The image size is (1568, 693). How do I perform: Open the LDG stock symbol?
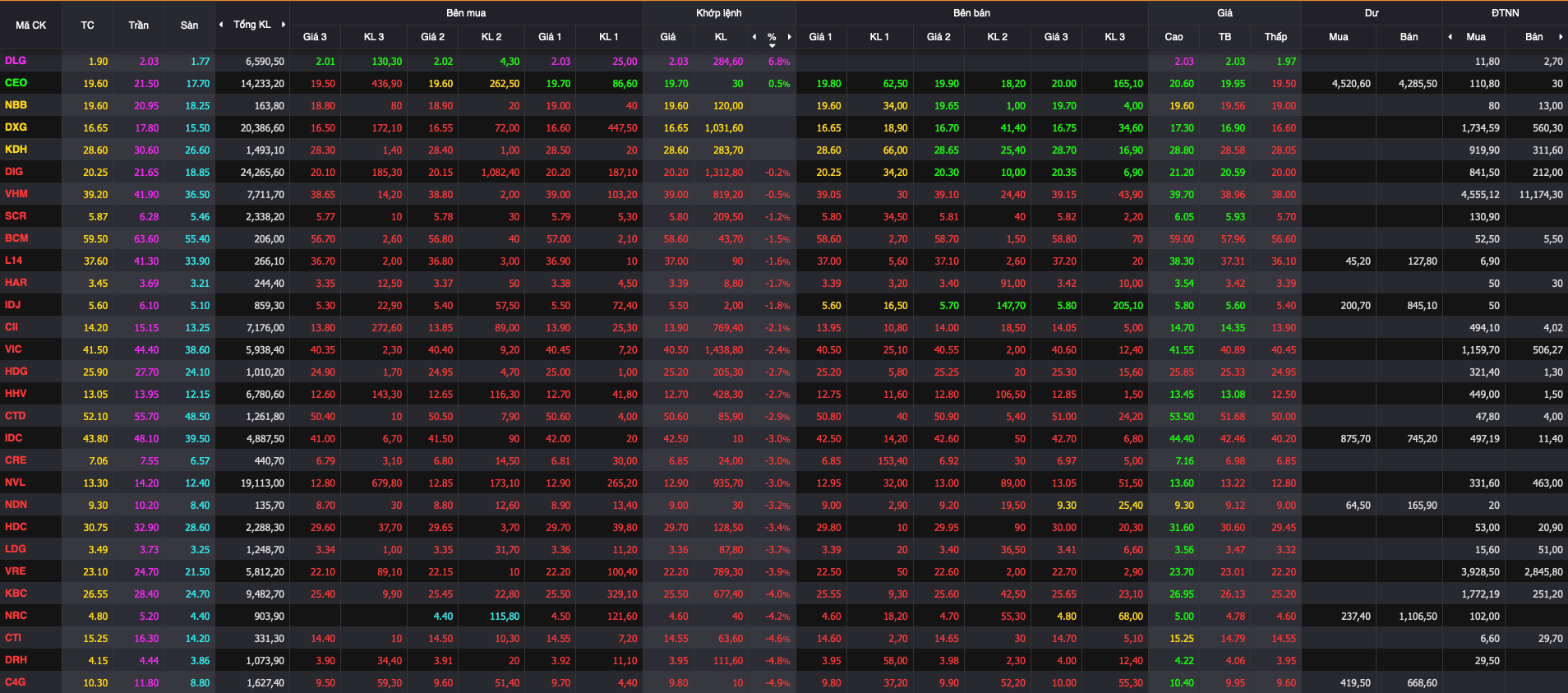pyautogui.click(x=16, y=549)
